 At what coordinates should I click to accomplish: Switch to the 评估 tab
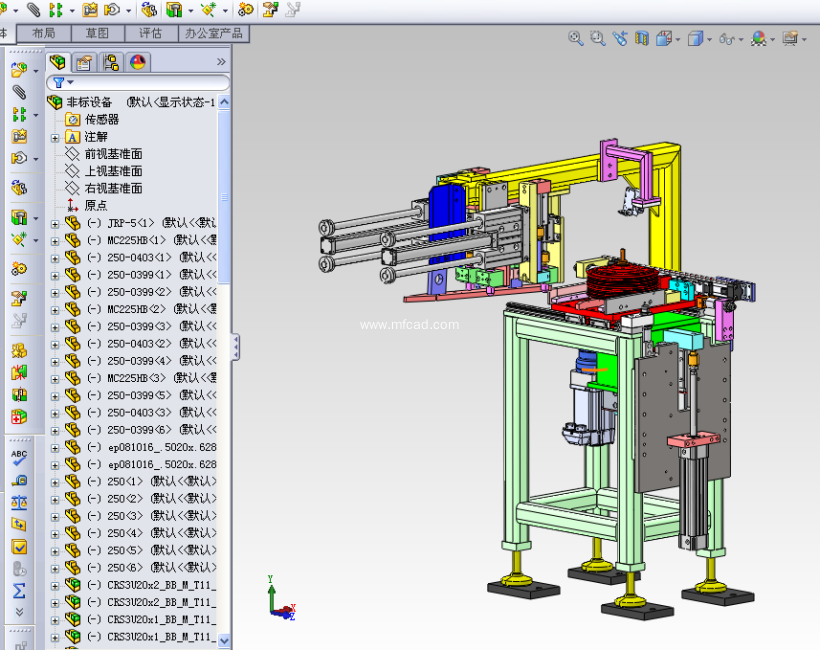pyautogui.click(x=150, y=33)
